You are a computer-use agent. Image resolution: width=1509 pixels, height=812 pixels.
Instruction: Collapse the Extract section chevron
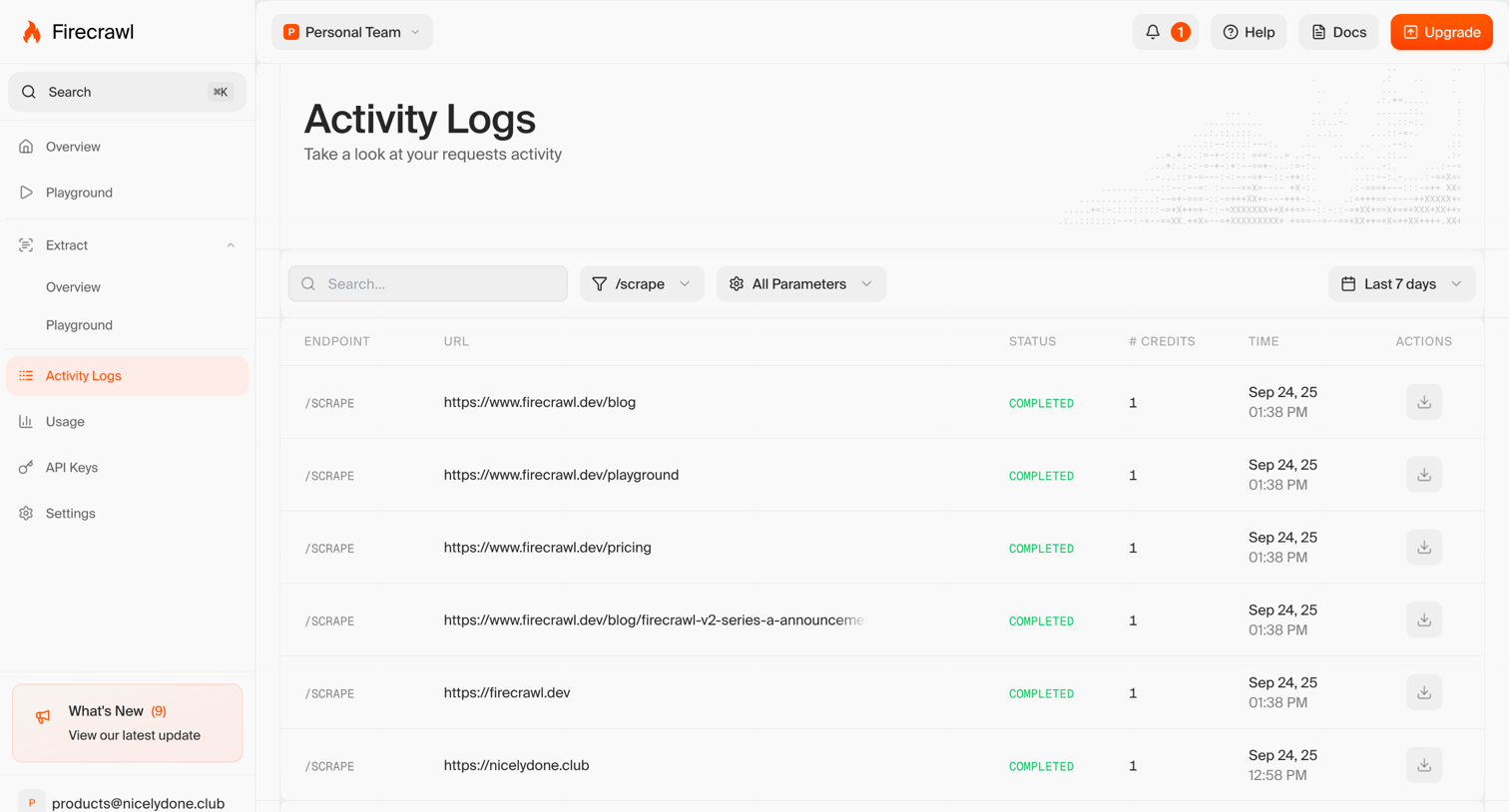[x=231, y=245]
